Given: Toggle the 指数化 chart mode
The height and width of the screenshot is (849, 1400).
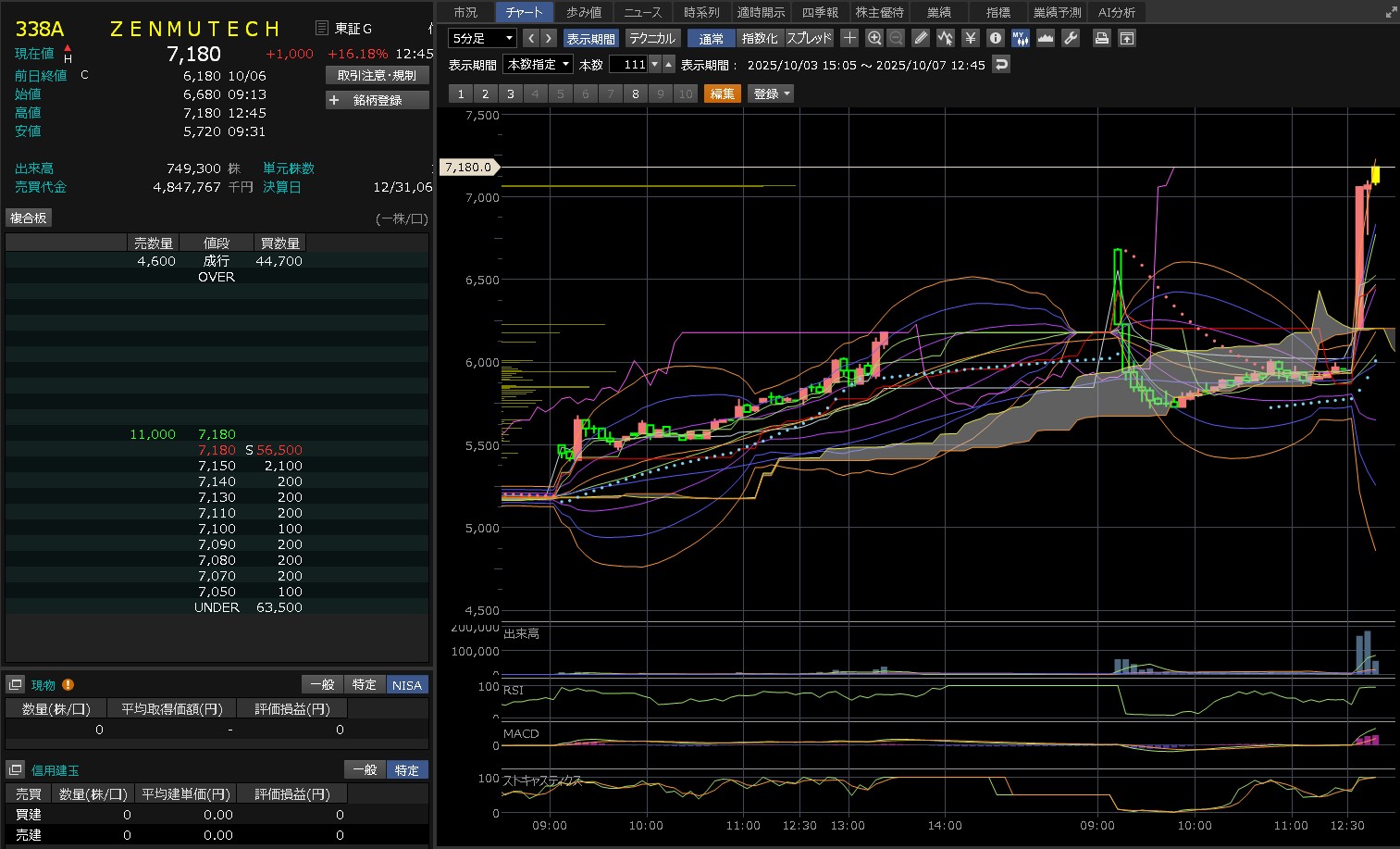Looking at the screenshot, I should point(760,38).
